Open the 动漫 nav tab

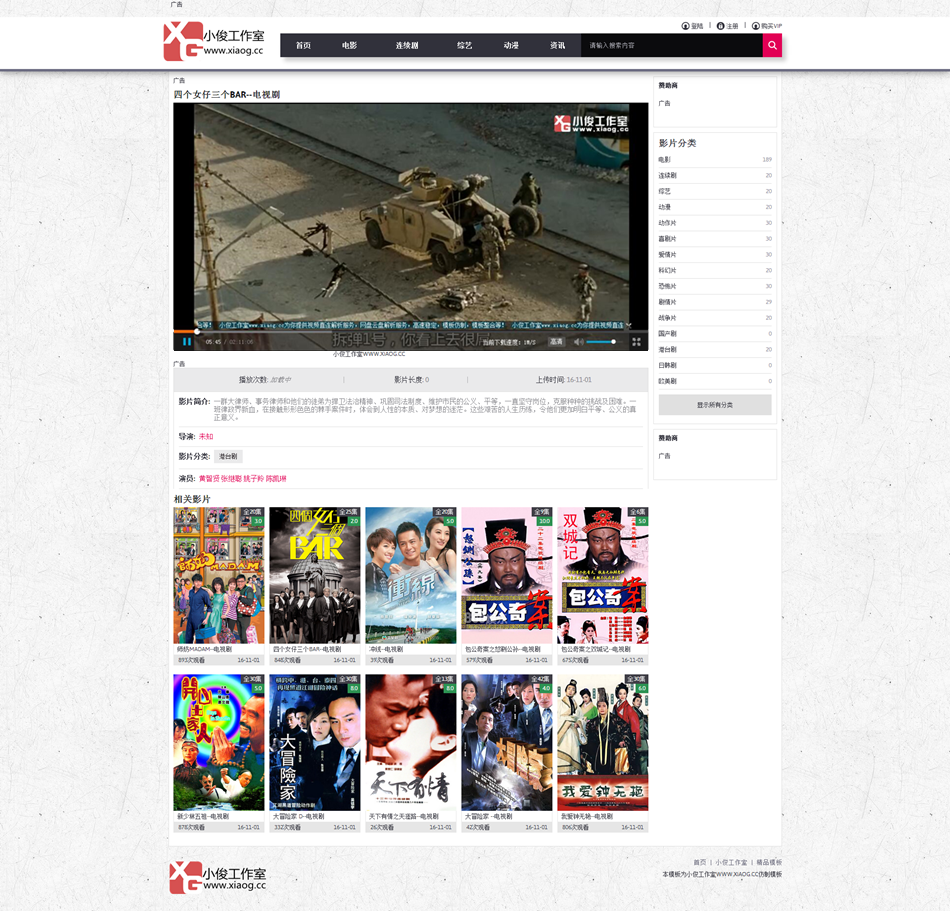point(511,45)
